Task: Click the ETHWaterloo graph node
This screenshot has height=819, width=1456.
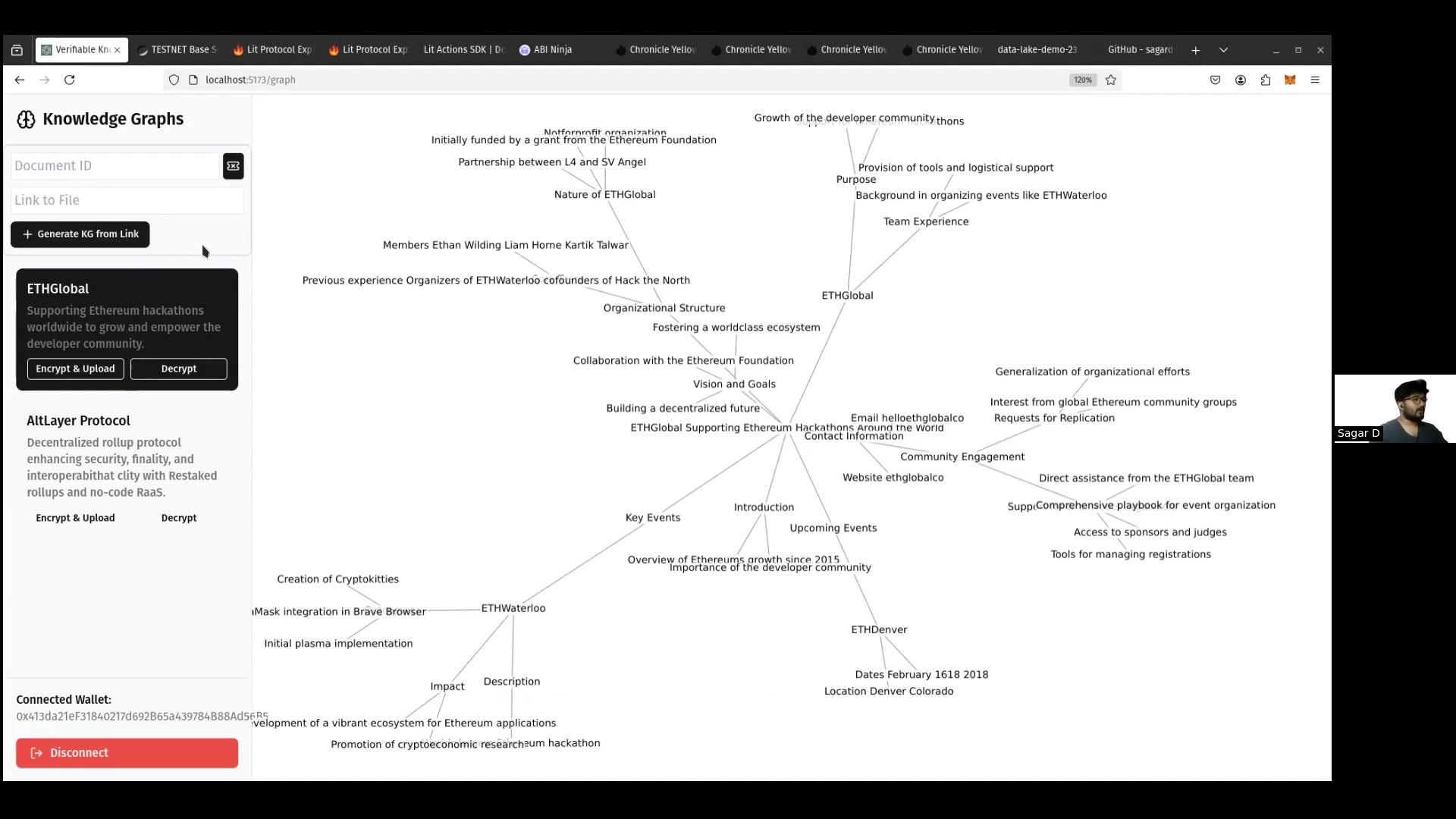Action: point(513,608)
